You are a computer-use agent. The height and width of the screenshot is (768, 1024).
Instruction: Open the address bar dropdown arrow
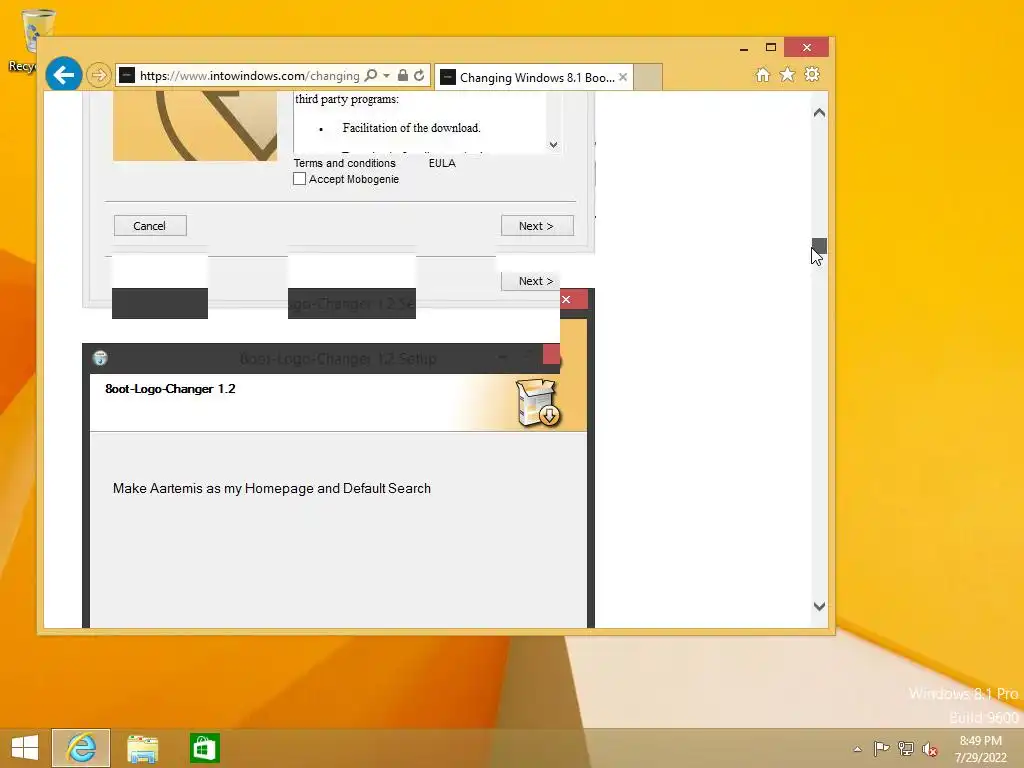387,76
